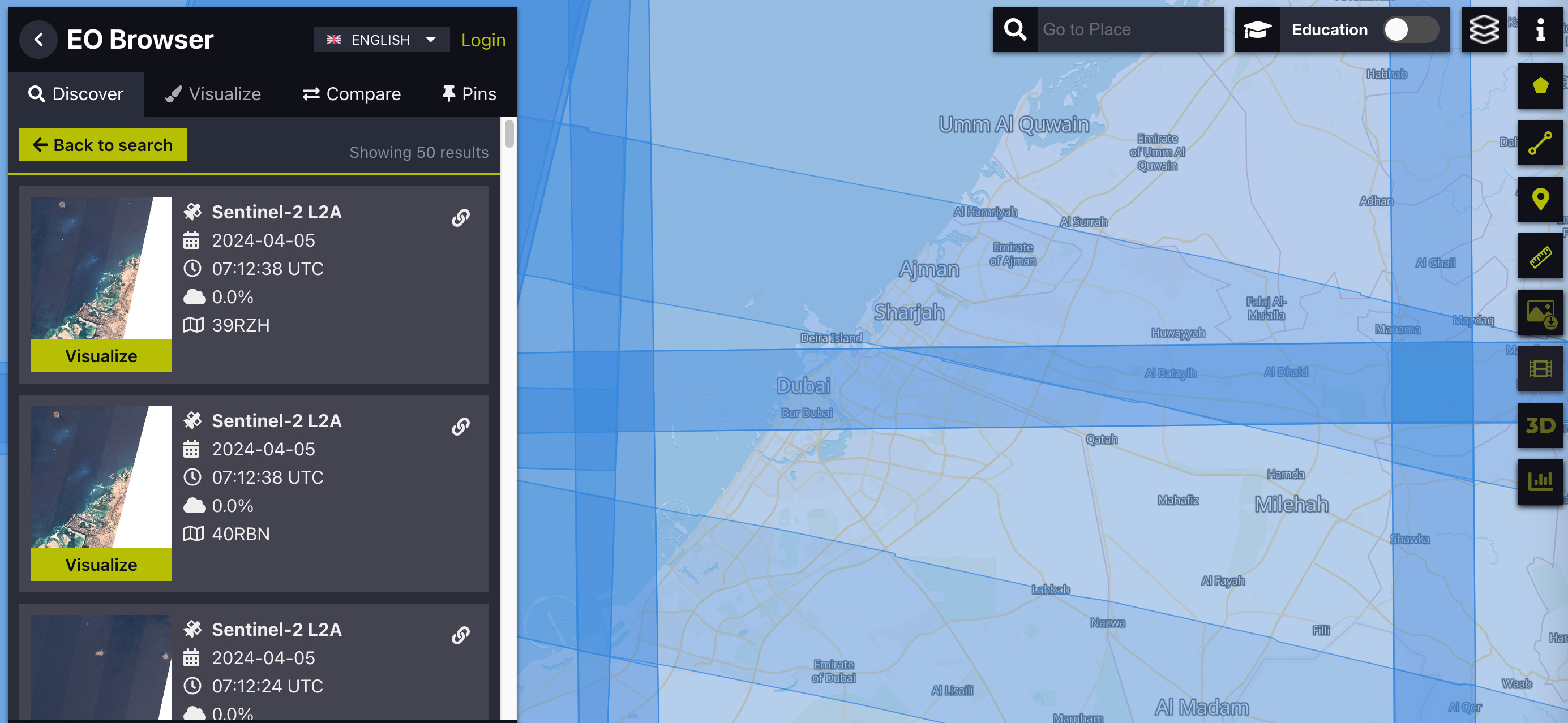Image resolution: width=1568 pixels, height=723 pixels.
Task: Collapse the sidebar with the back chevron
Action: tap(38, 40)
